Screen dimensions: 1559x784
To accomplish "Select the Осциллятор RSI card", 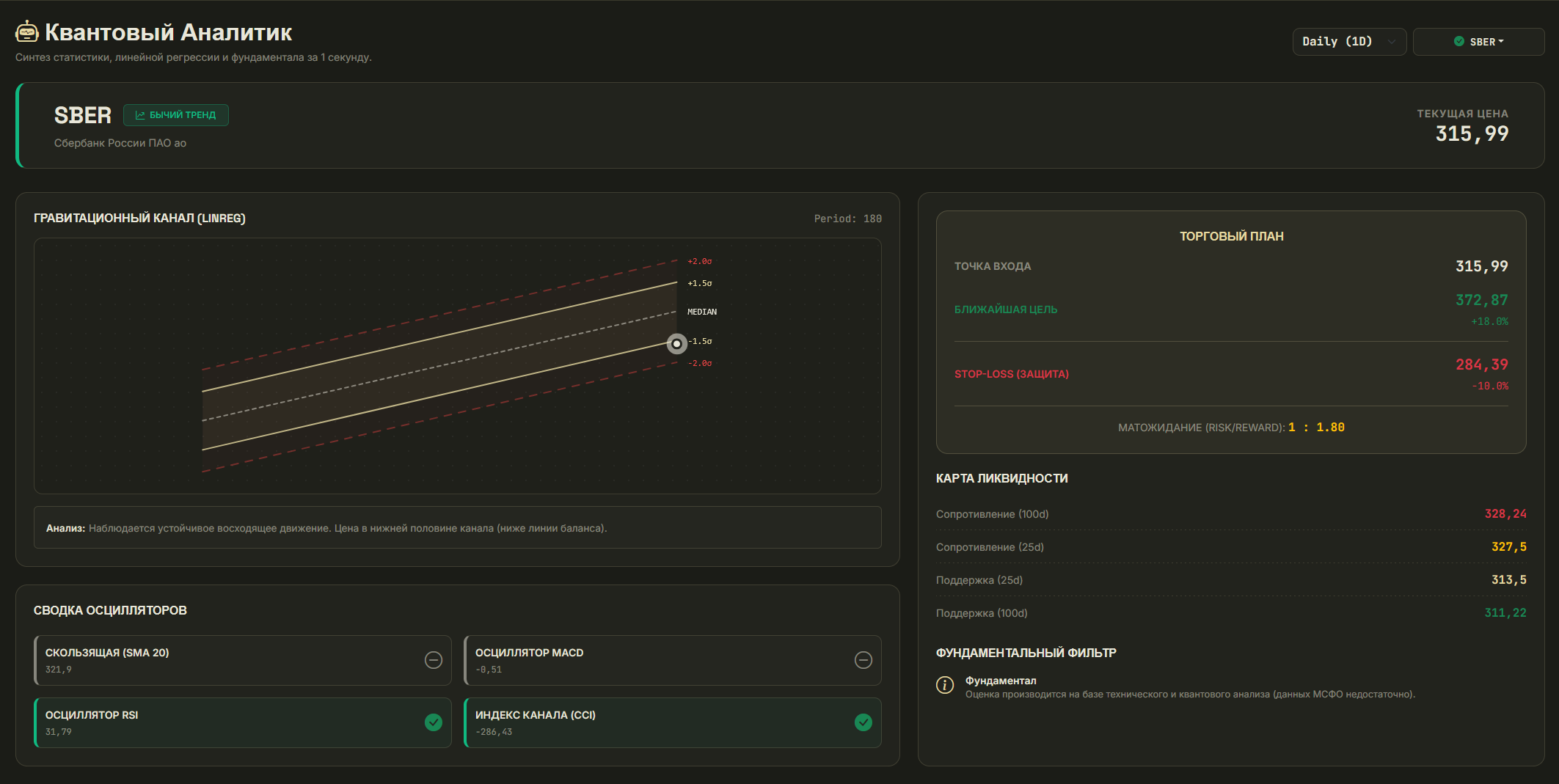I will (243, 722).
